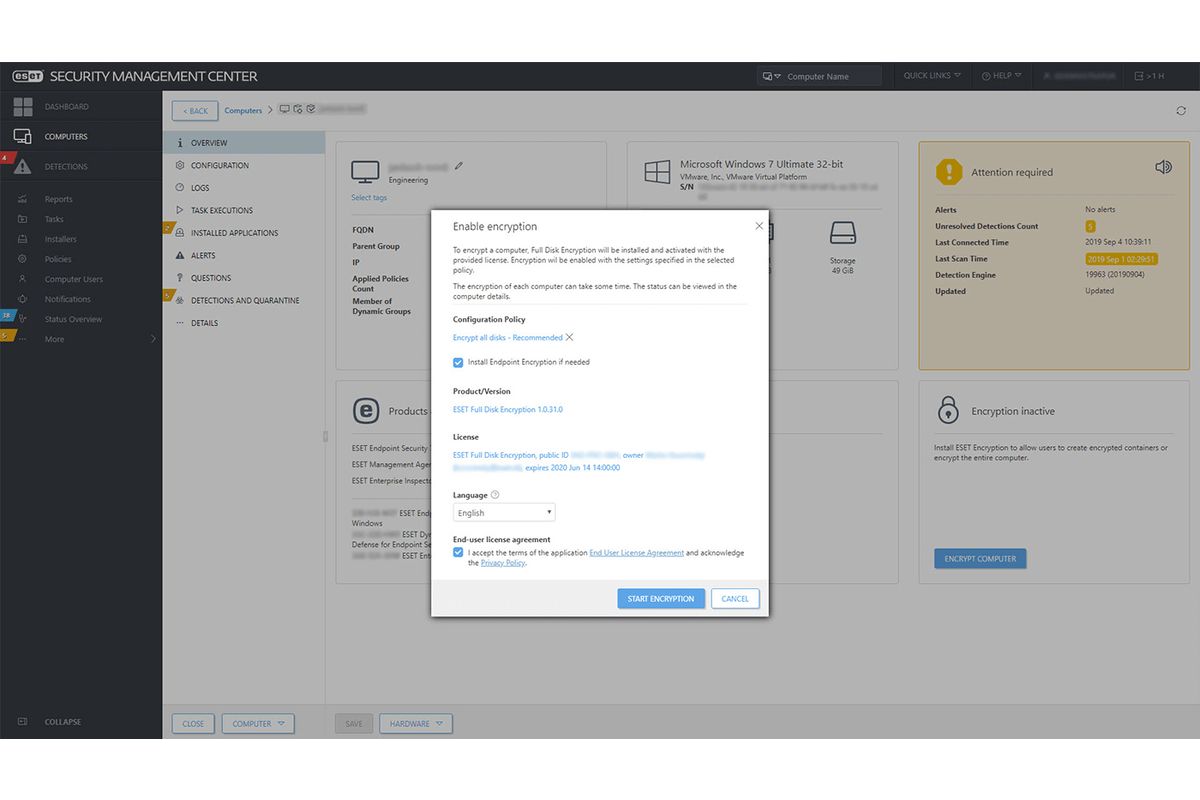Click the Reports chart icon
The height and width of the screenshot is (800, 1200).
click(22, 199)
